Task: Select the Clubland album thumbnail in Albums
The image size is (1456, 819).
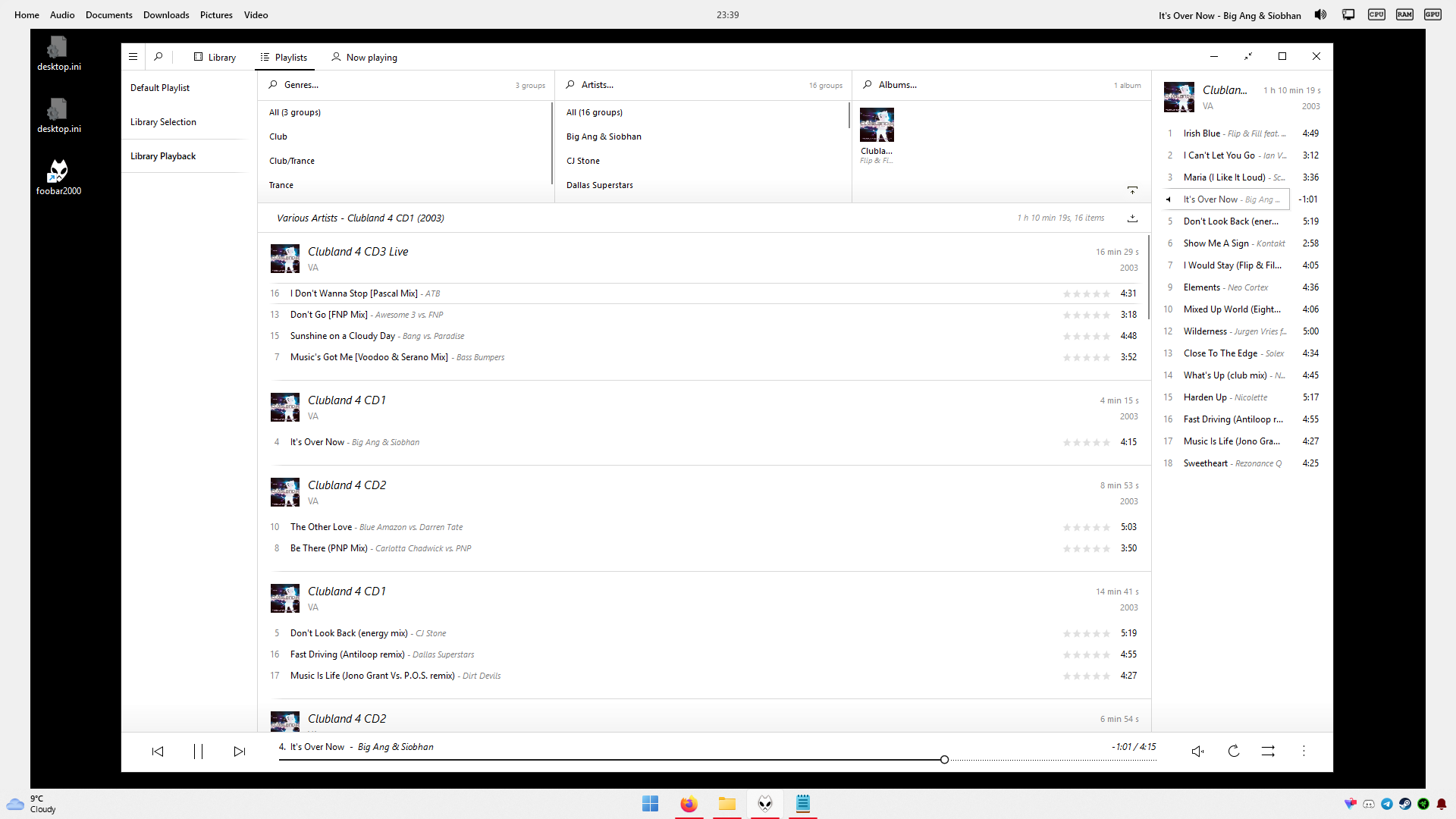Action: click(877, 125)
